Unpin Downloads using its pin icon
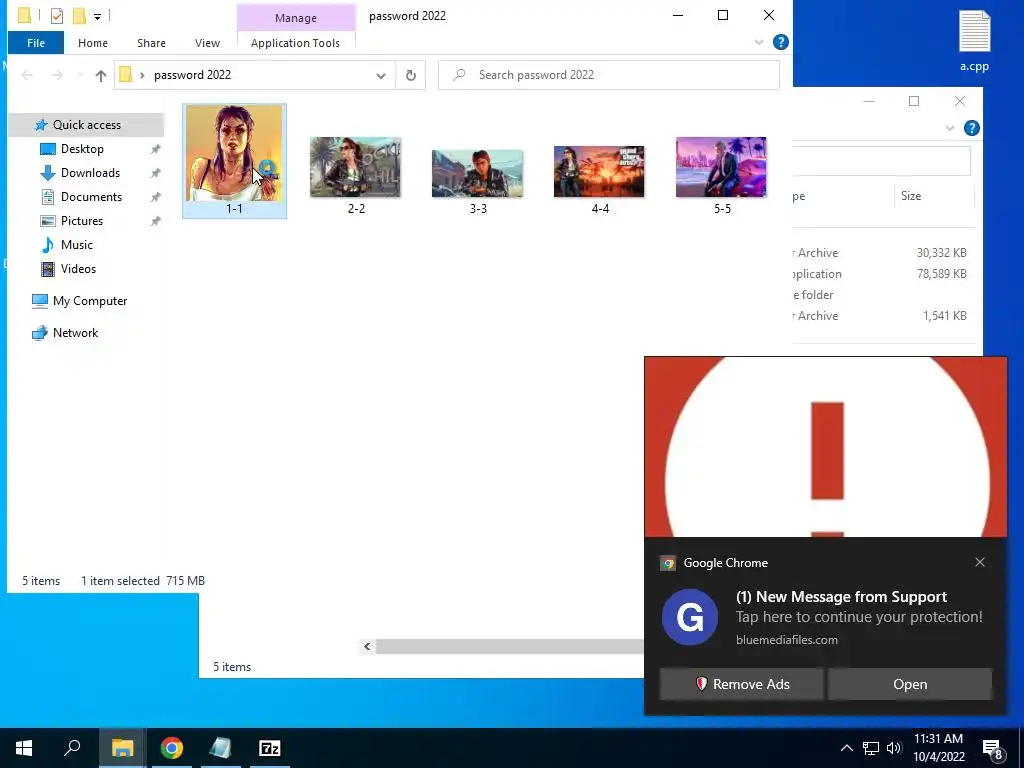This screenshot has width=1024, height=768. click(155, 173)
